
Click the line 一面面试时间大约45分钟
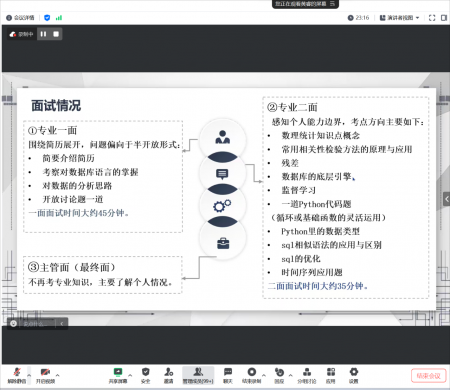point(78,213)
